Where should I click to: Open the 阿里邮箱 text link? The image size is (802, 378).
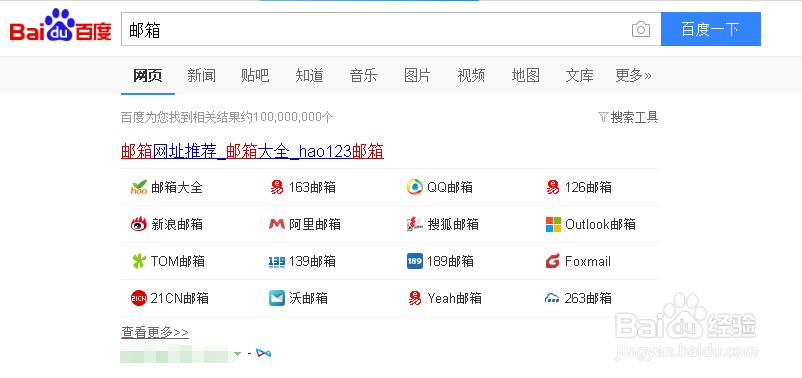click(x=315, y=224)
